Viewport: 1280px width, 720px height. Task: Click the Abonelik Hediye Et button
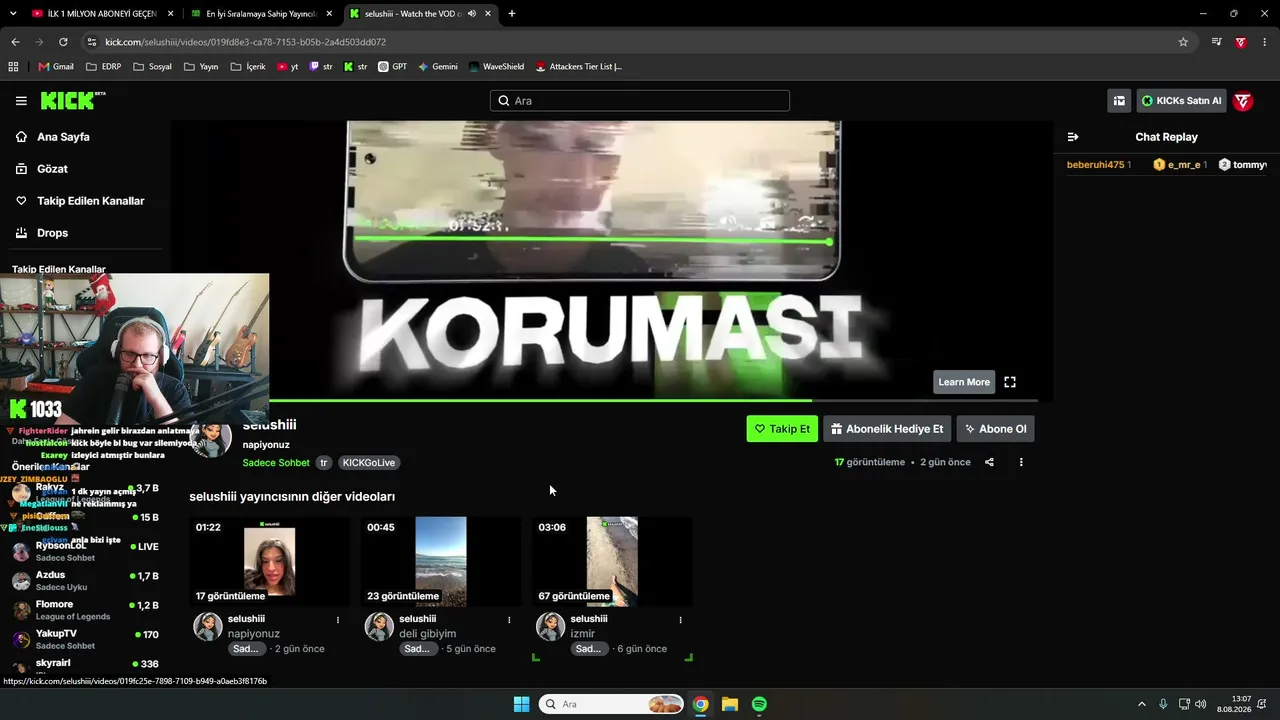887,429
